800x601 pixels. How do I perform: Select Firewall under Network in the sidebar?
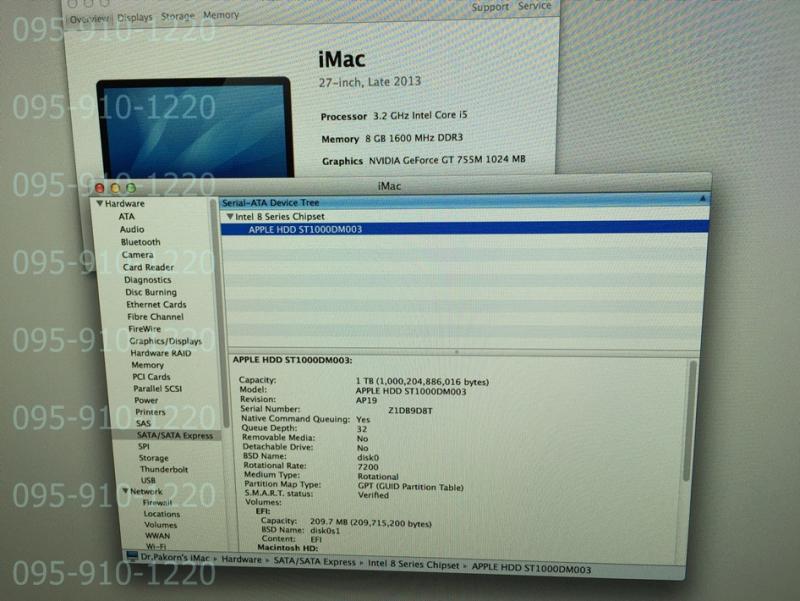[158, 503]
